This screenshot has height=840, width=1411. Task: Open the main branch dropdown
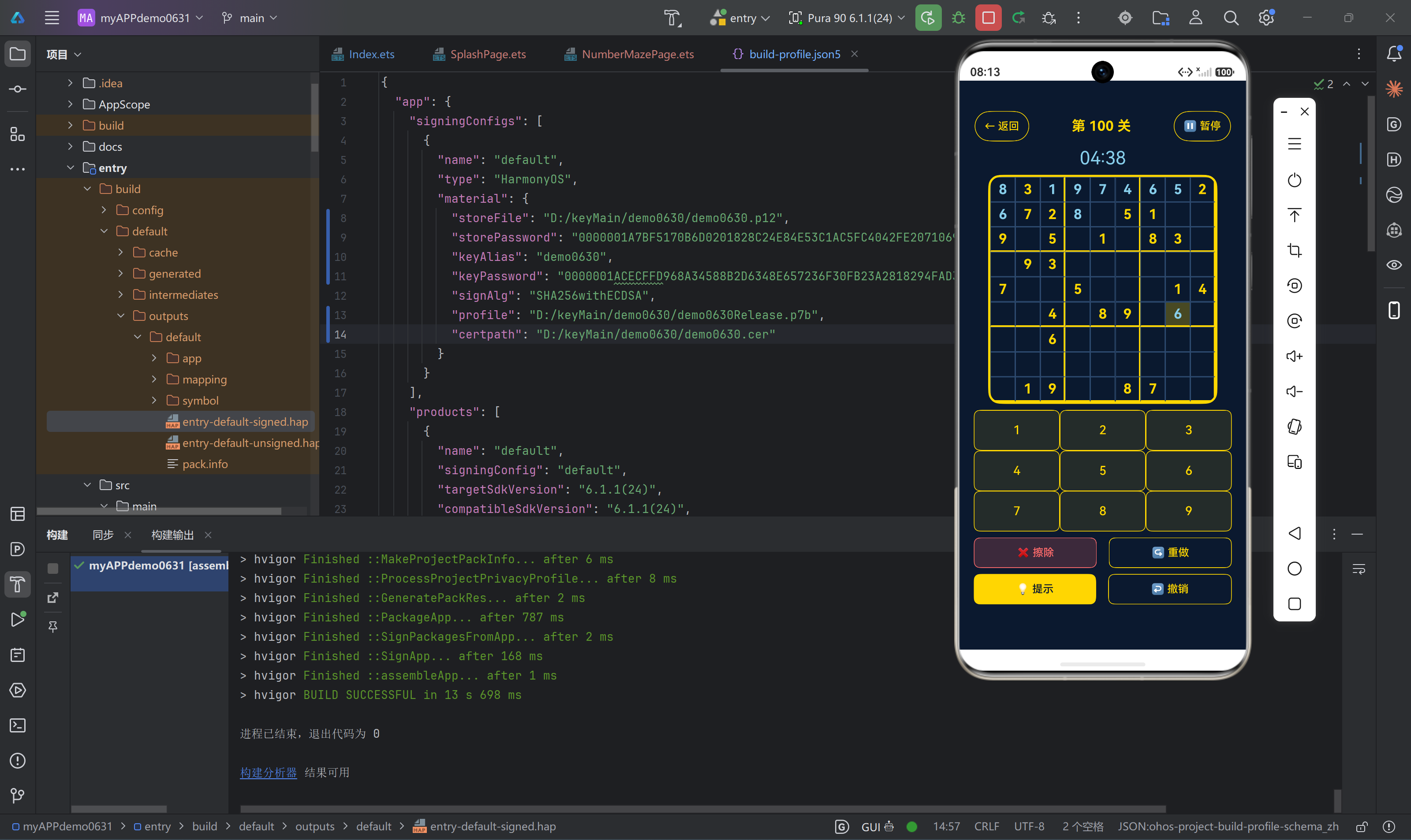pyautogui.click(x=249, y=18)
